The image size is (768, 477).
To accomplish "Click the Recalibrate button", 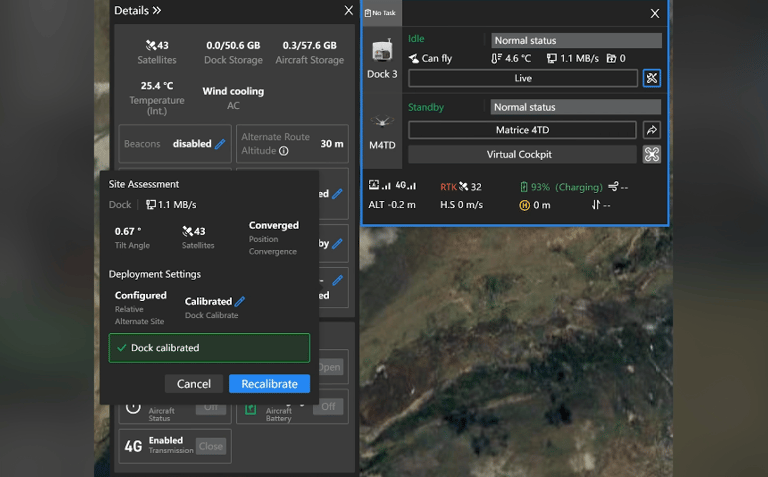I will point(269,383).
